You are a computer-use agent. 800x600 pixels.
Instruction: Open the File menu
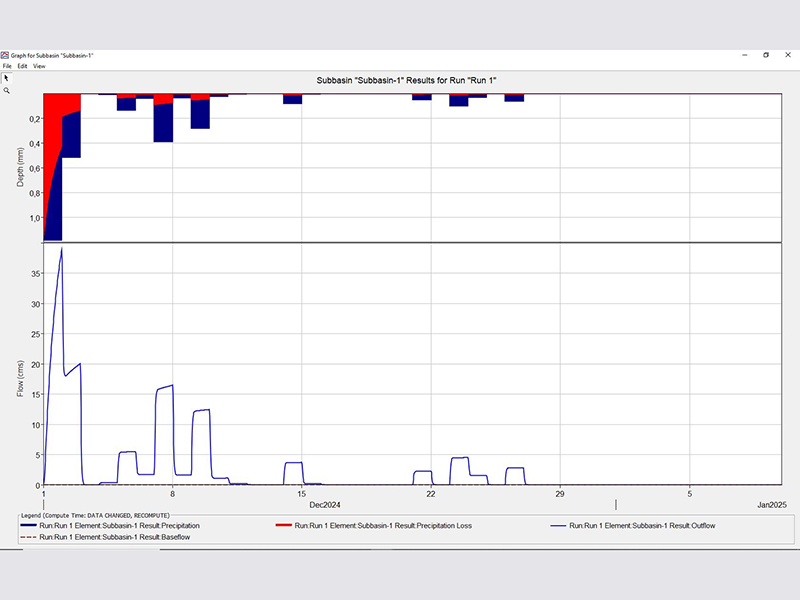[x=7, y=66]
